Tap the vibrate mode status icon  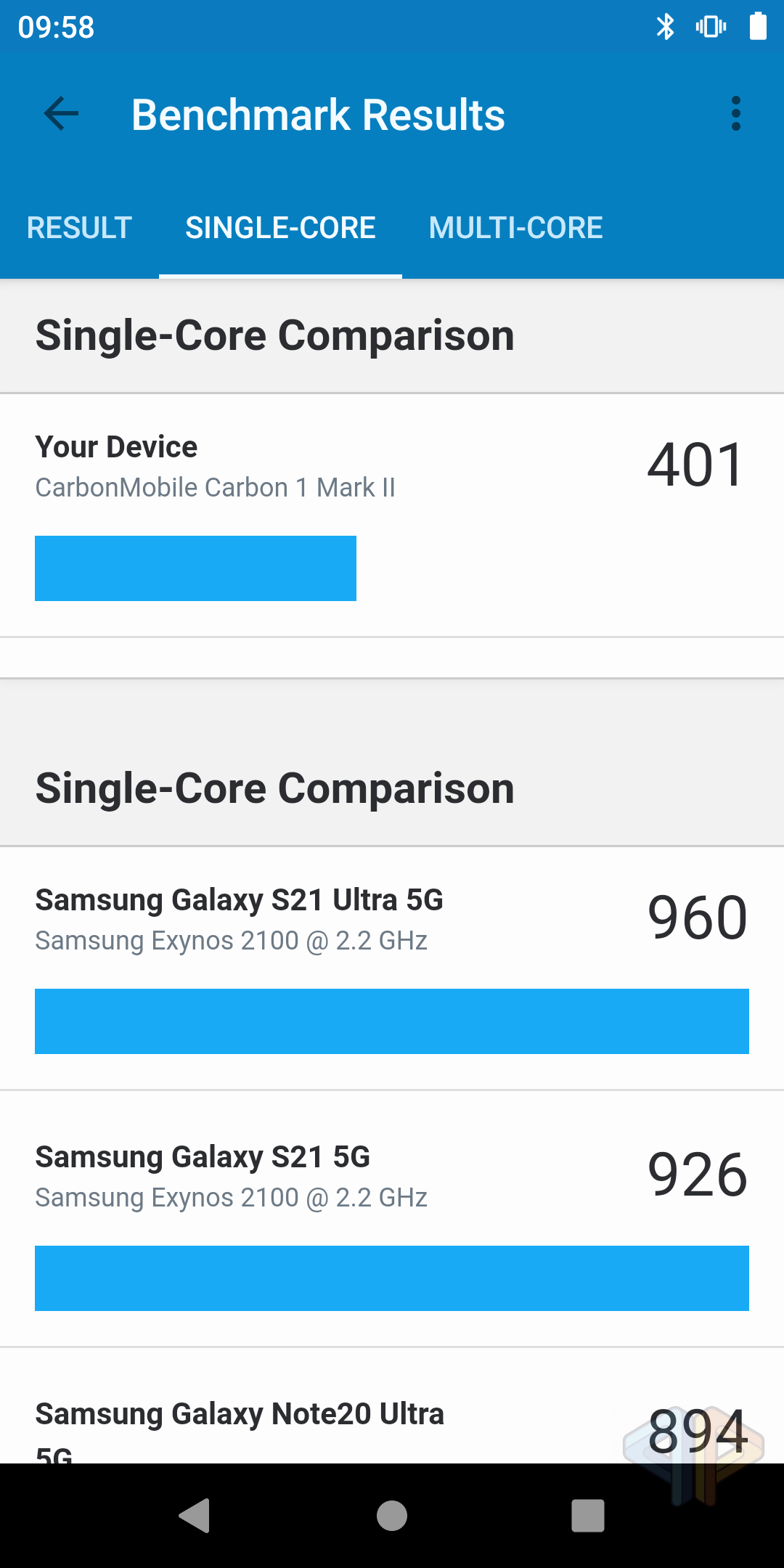click(711, 27)
